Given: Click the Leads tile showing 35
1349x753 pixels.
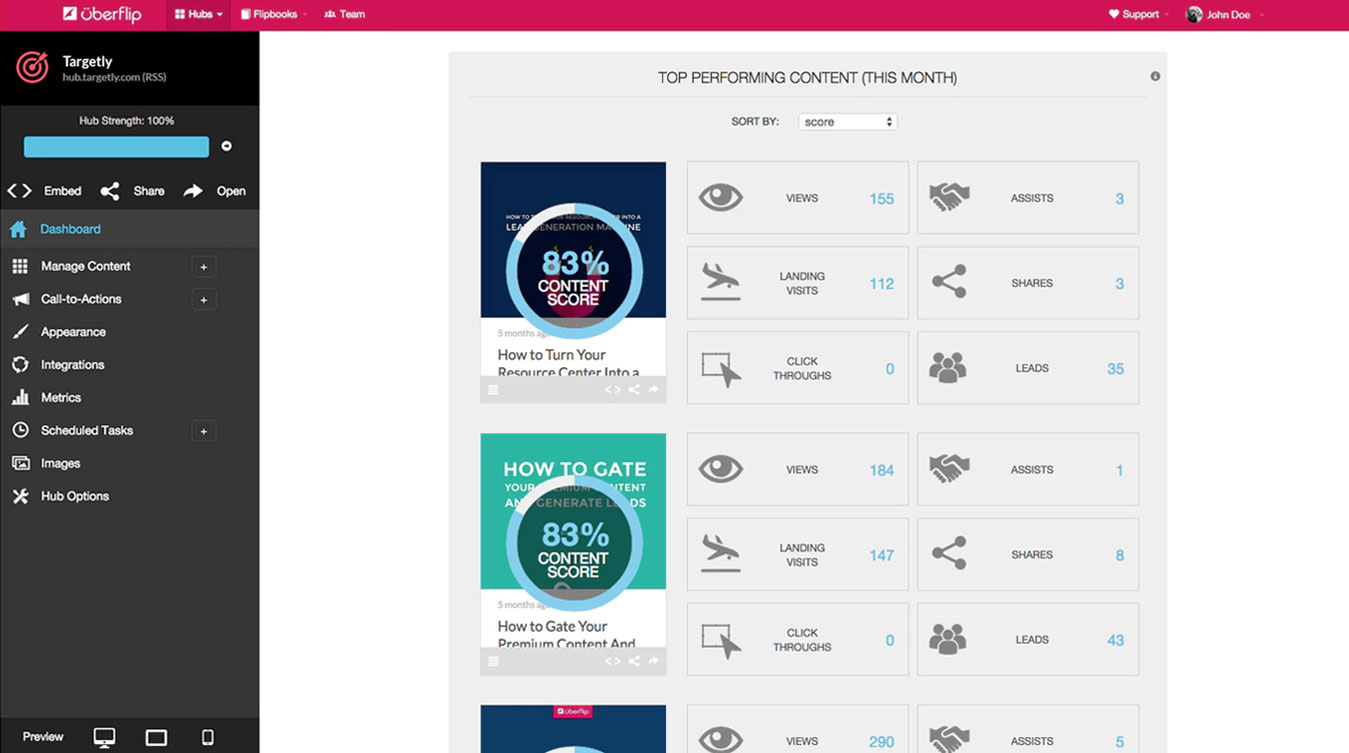Looking at the screenshot, I should pos(1028,368).
